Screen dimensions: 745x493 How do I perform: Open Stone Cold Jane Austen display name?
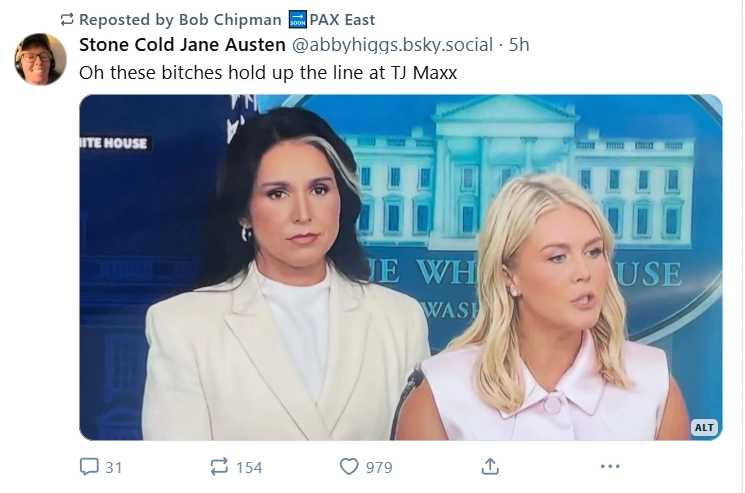(x=182, y=45)
